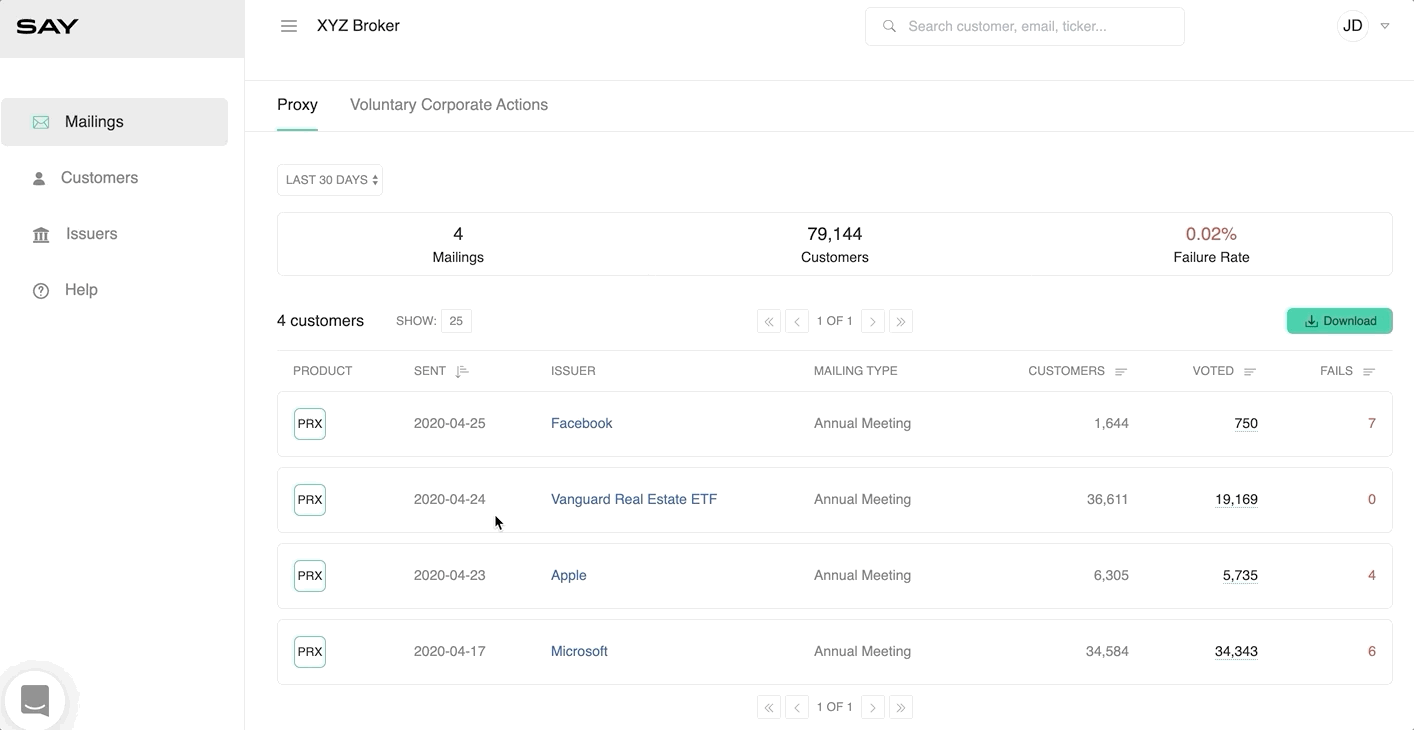The image size is (1414, 730).
Task: Click the Mailings envelope icon
Action: coord(41,122)
